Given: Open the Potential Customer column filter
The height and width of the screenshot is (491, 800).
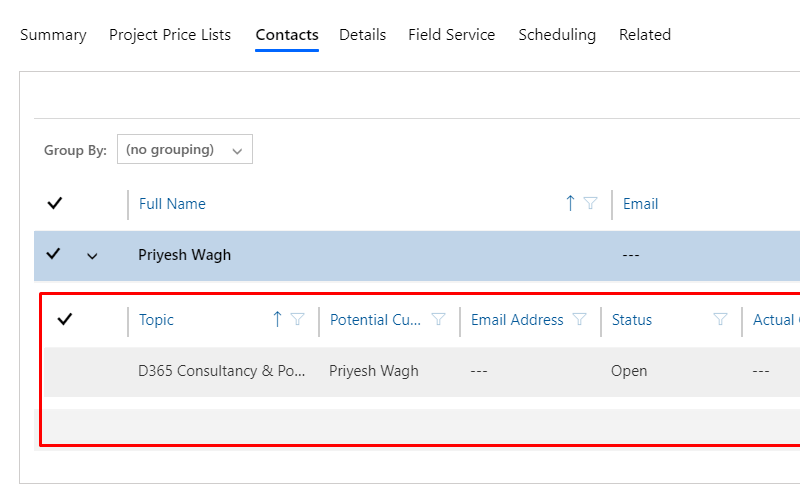Looking at the screenshot, I should coord(438,320).
